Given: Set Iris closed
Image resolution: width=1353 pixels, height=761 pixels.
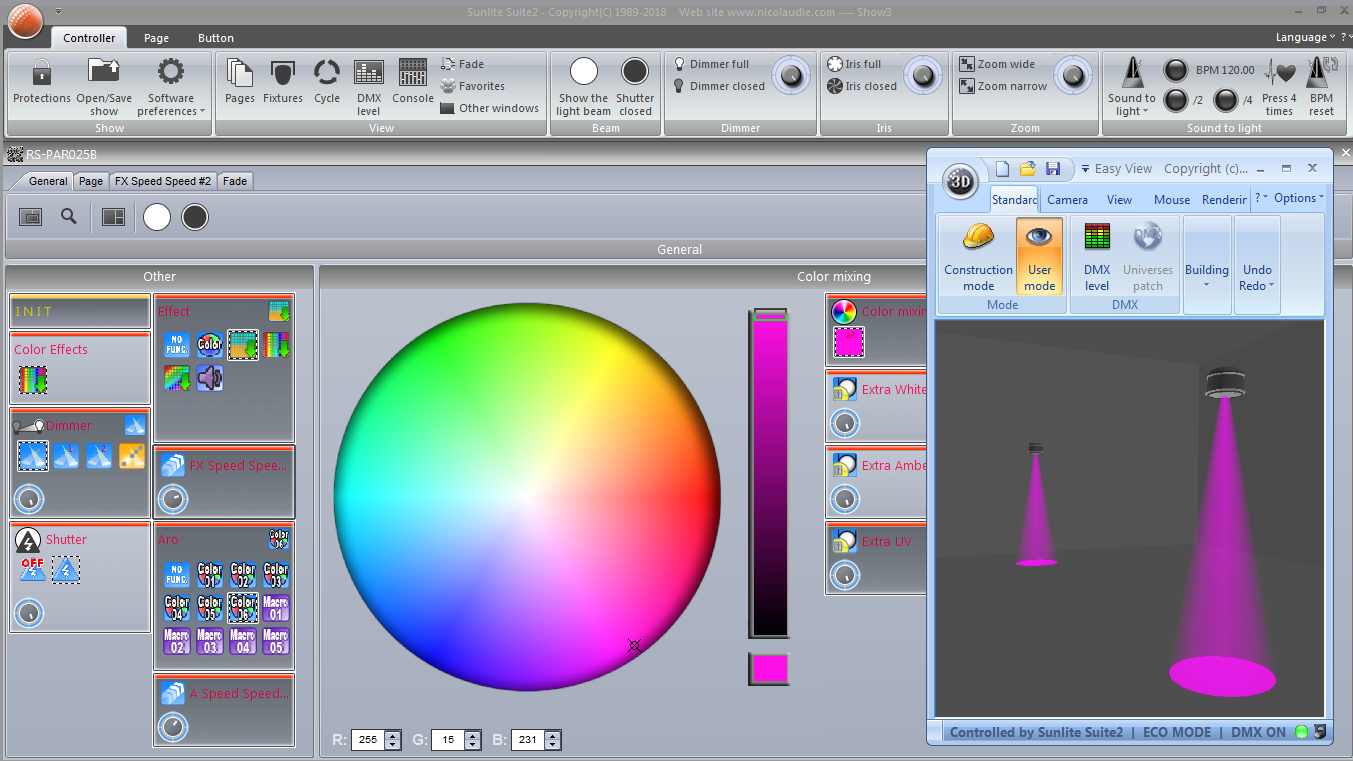Looking at the screenshot, I should tap(862, 86).
